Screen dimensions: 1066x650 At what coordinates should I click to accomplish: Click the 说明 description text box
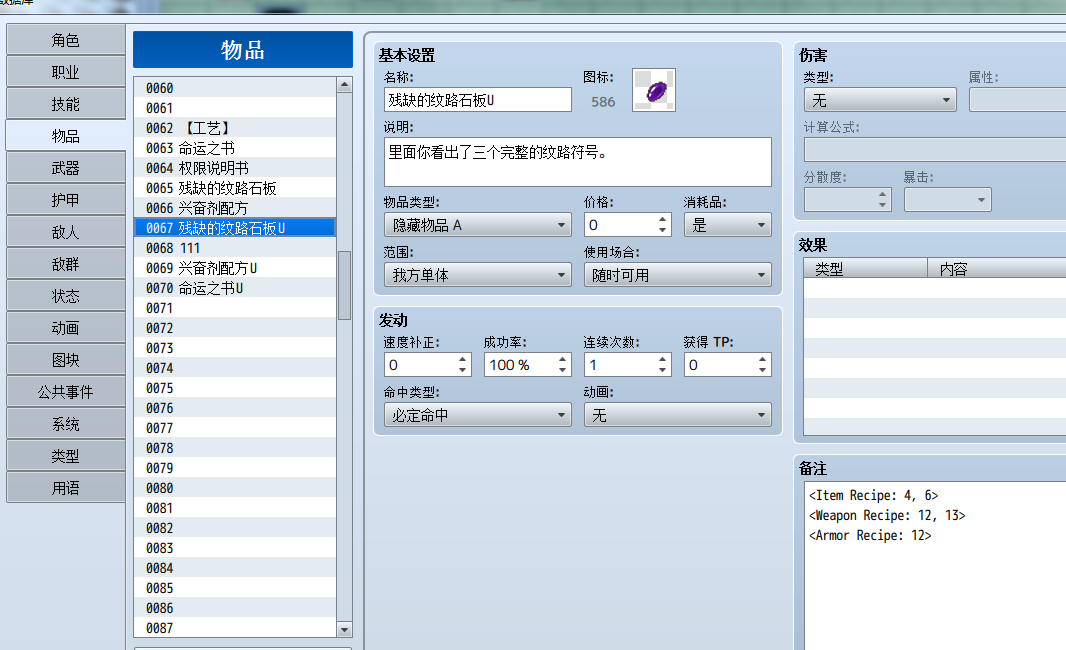pyautogui.click(x=578, y=162)
